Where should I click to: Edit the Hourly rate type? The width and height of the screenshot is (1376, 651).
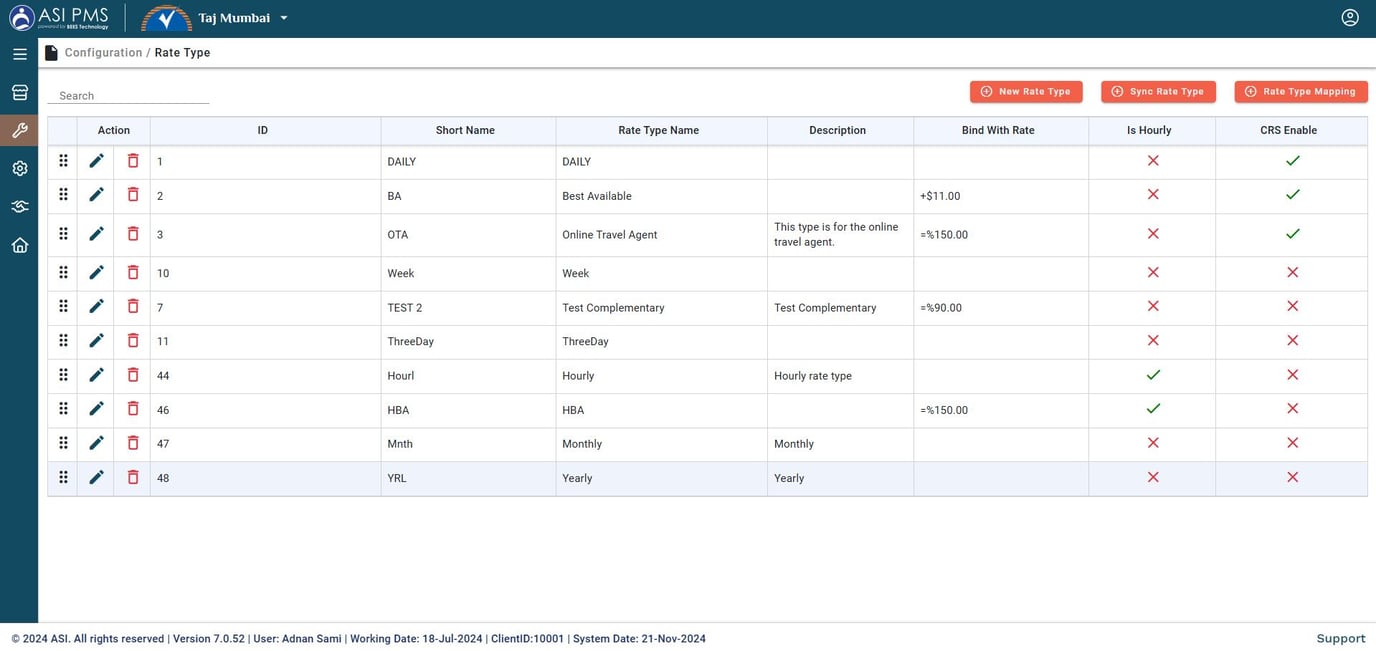click(96, 375)
